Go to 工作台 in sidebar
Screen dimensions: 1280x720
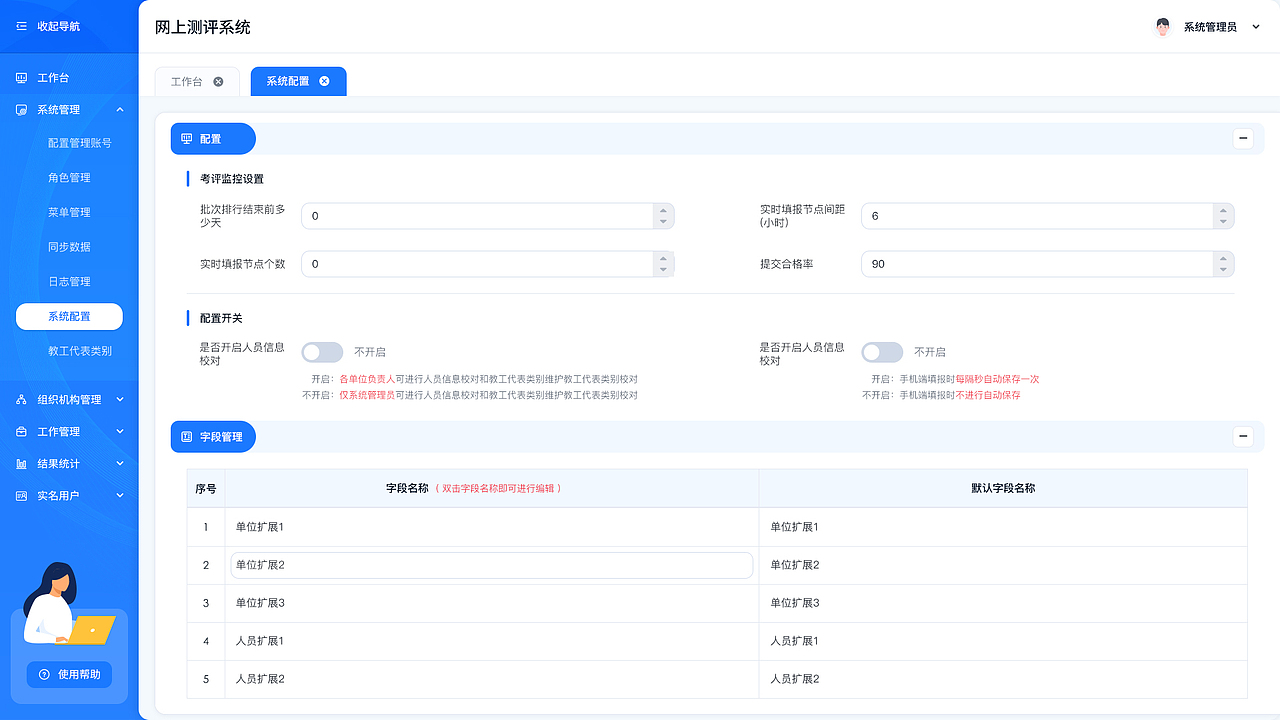point(53,78)
